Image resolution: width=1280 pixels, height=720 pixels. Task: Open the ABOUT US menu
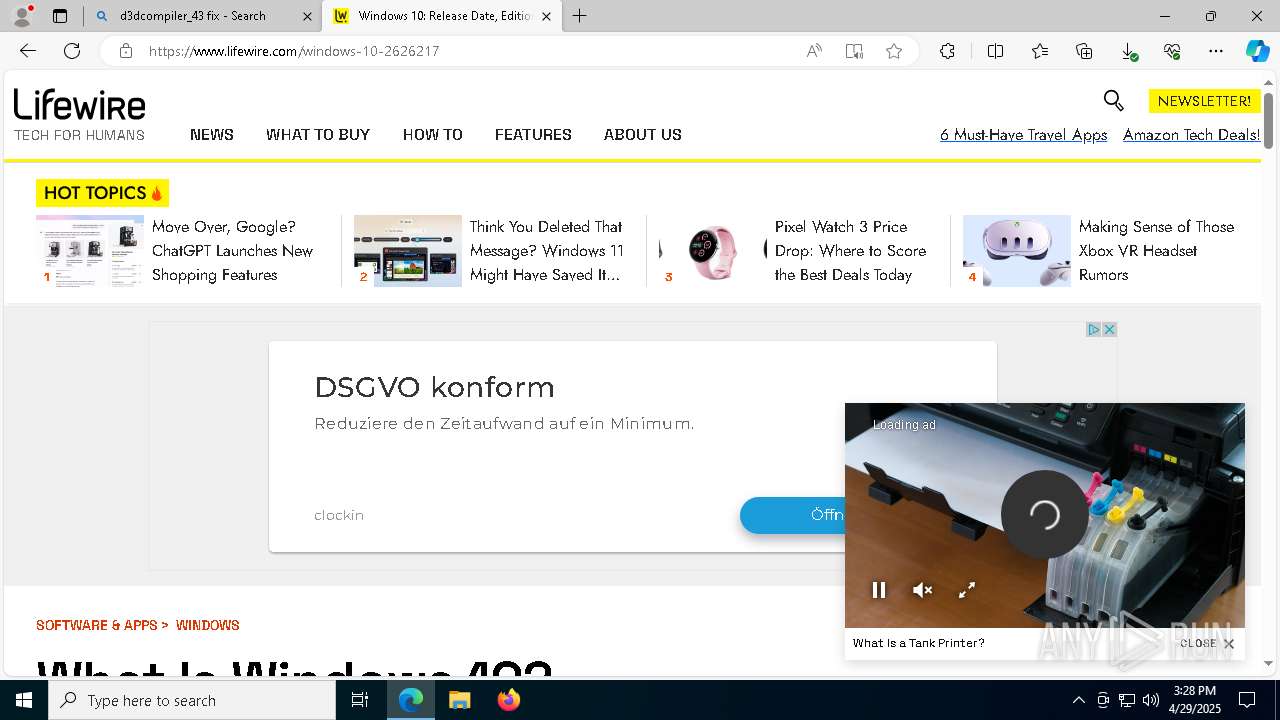[643, 134]
